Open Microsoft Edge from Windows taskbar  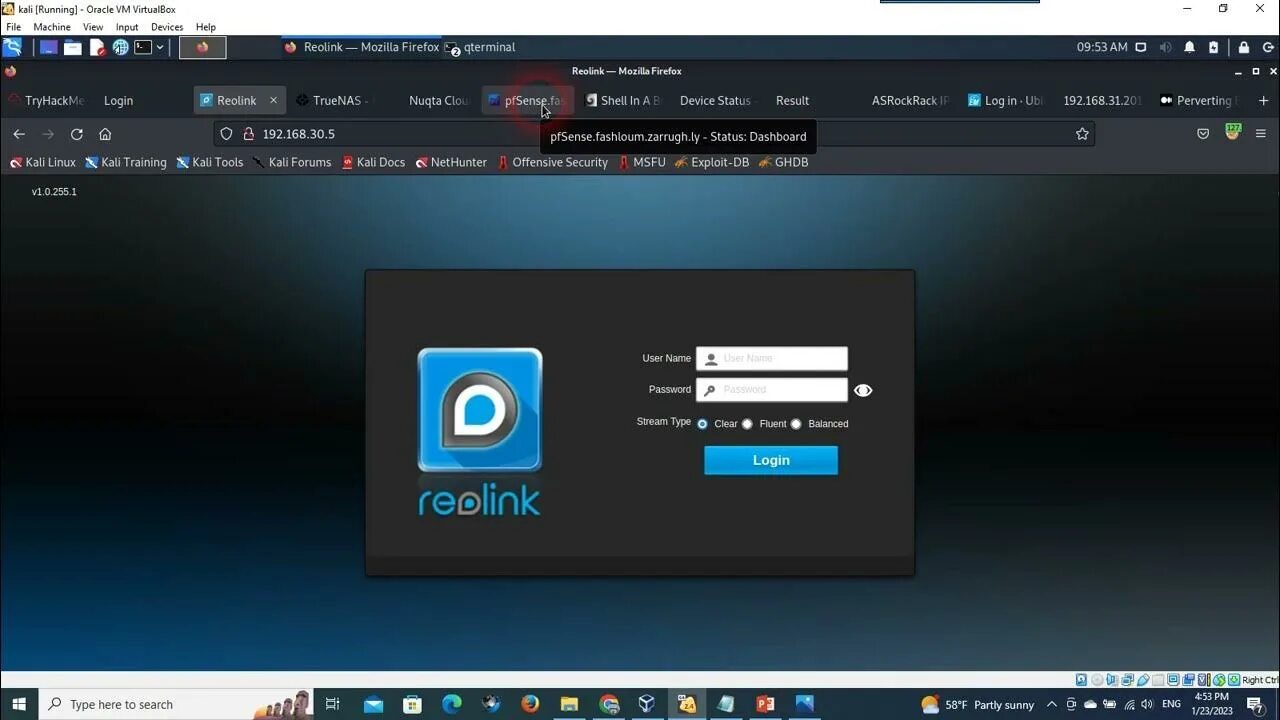tap(451, 704)
